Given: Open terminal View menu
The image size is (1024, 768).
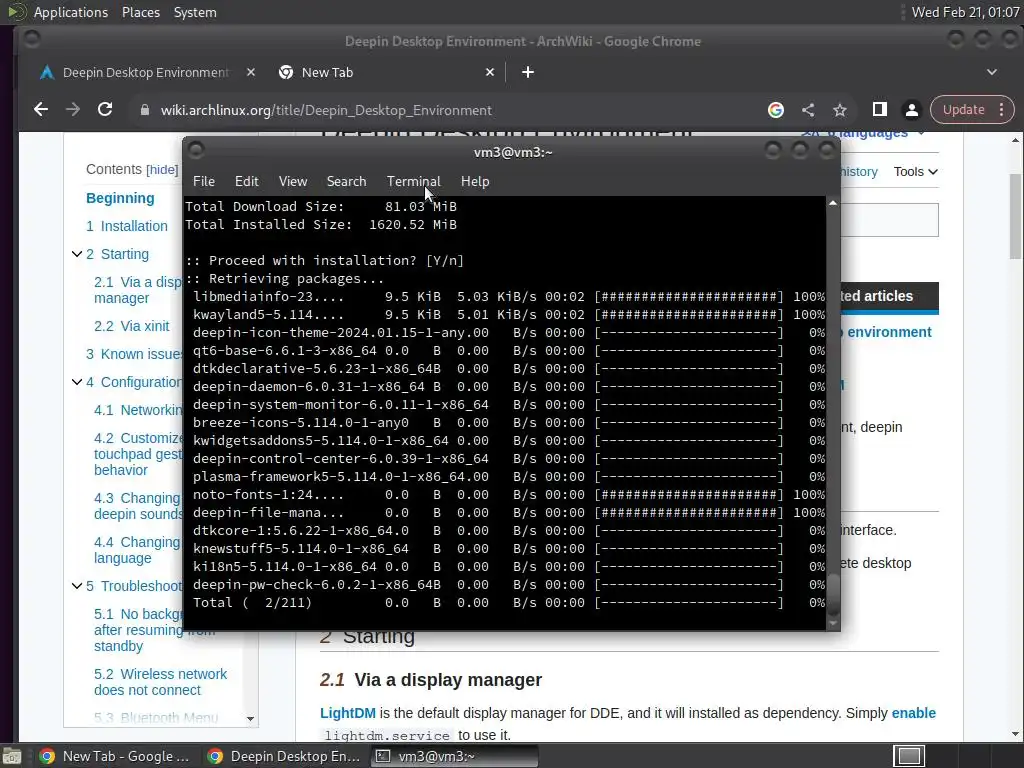Looking at the screenshot, I should (x=293, y=181).
